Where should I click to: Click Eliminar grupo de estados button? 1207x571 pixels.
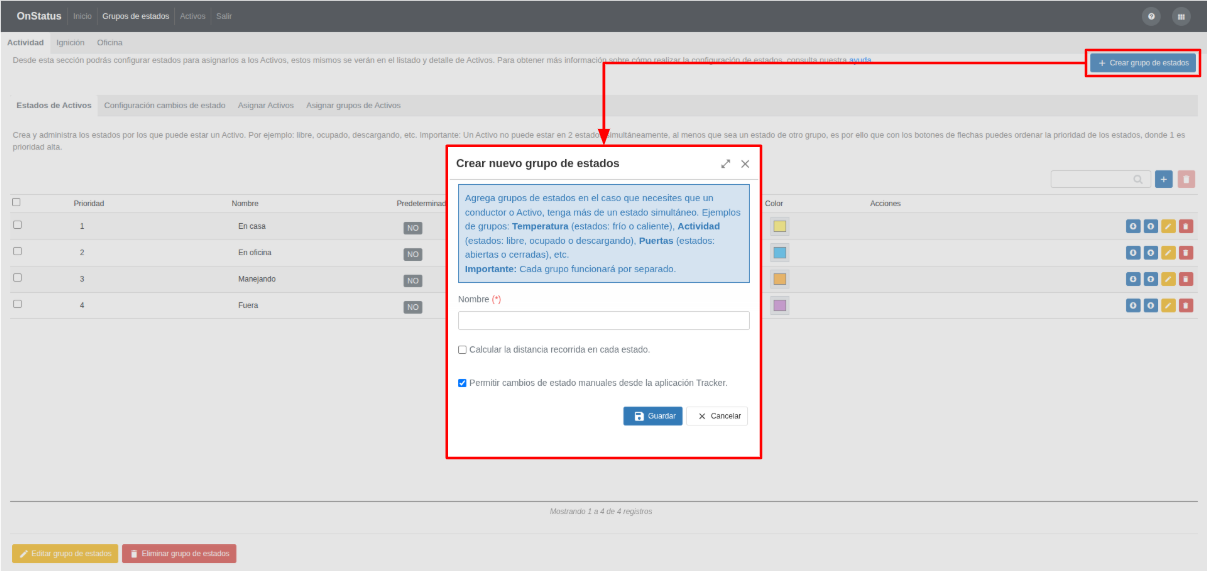179,553
